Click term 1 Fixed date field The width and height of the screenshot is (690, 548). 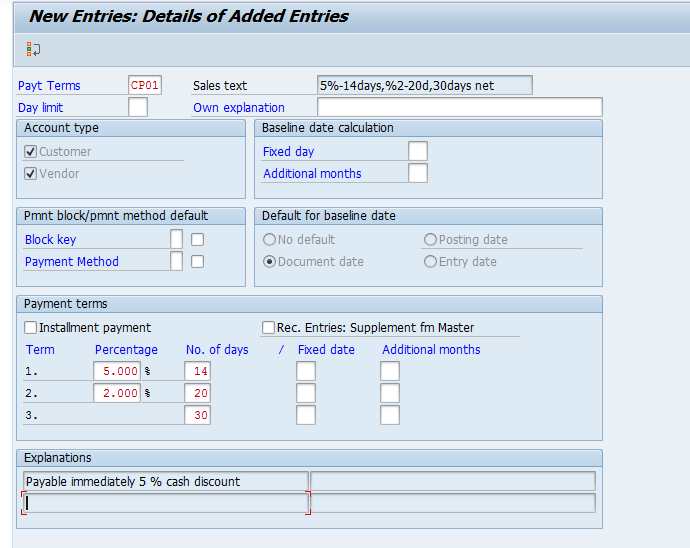(306, 371)
